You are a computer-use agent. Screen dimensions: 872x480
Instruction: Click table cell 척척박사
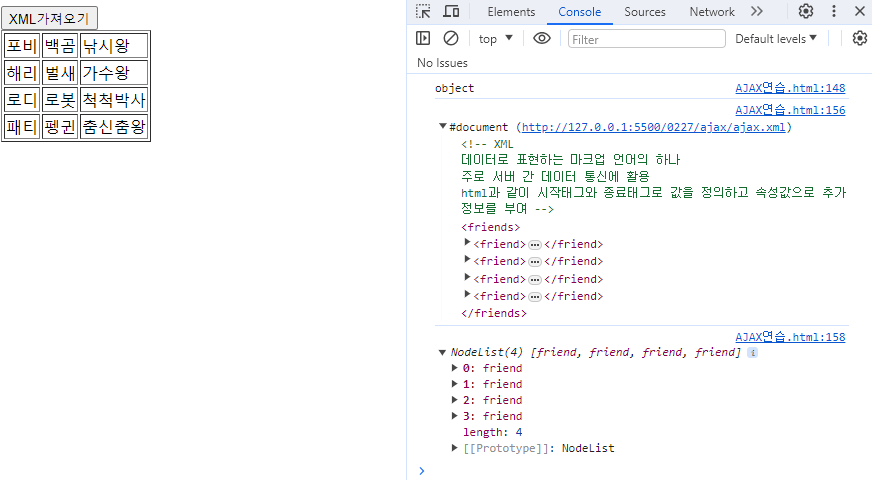click(x=114, y=100)
